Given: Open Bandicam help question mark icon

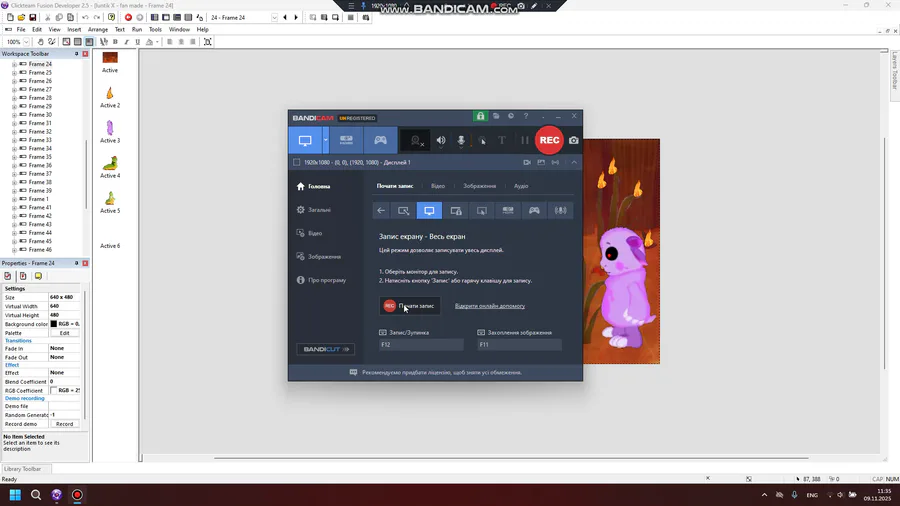Looking at the screenshot, I should [526, 116].
